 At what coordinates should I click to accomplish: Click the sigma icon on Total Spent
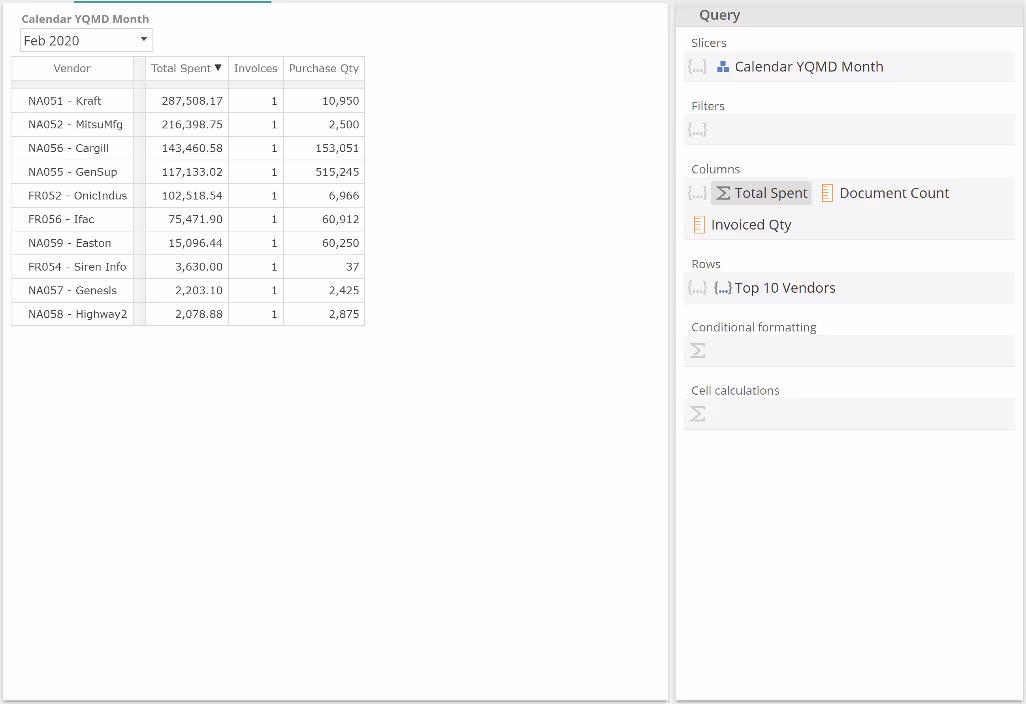723,193
